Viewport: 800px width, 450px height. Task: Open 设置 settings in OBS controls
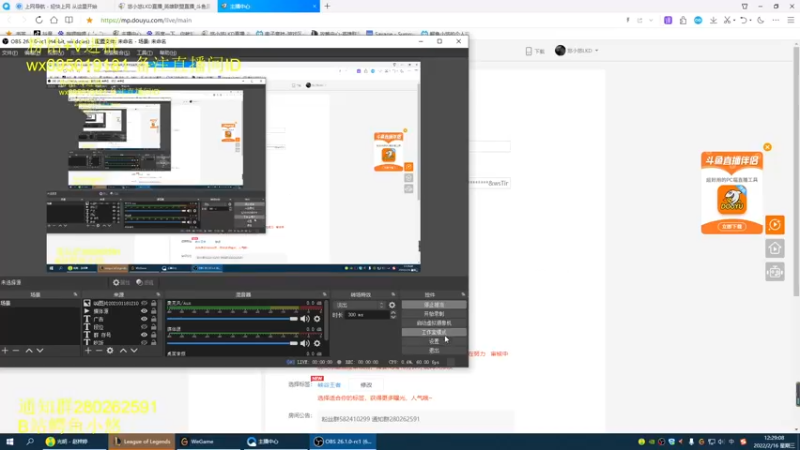[x=434, y=341]
